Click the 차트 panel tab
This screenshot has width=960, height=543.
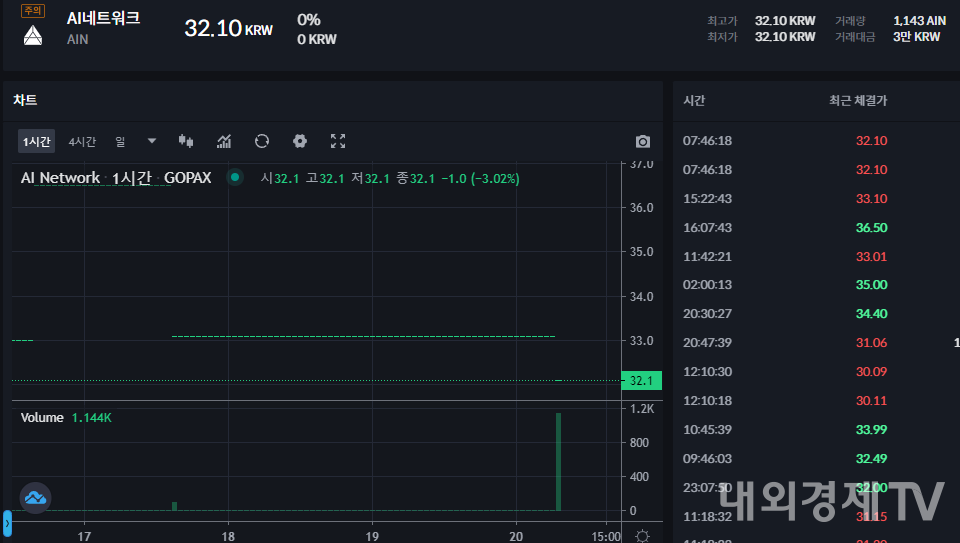[x=25, y=100]
